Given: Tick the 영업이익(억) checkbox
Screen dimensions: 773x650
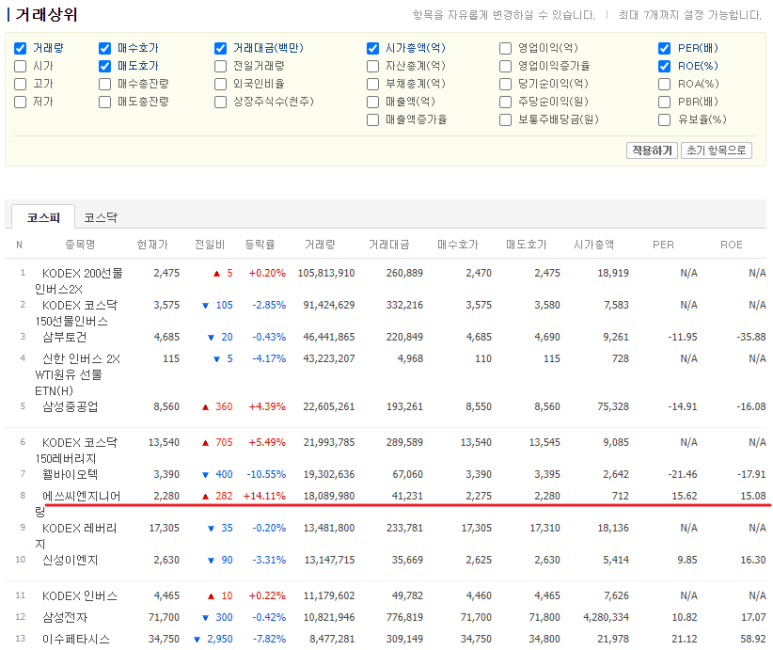Looking at the screenshot, I should (505, 48).
